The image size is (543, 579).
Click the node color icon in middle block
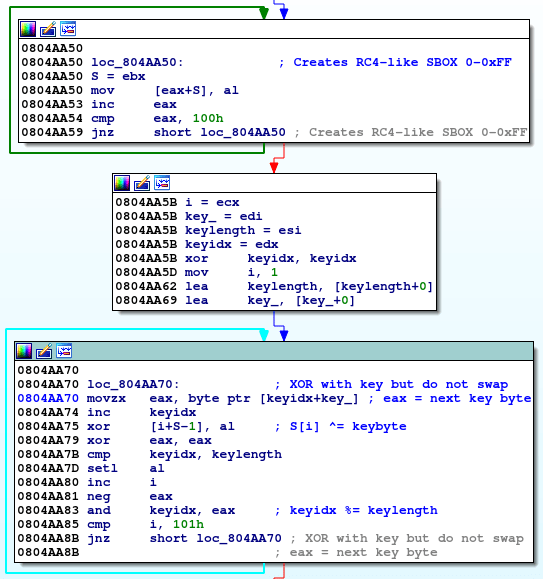tap(122, 183)
